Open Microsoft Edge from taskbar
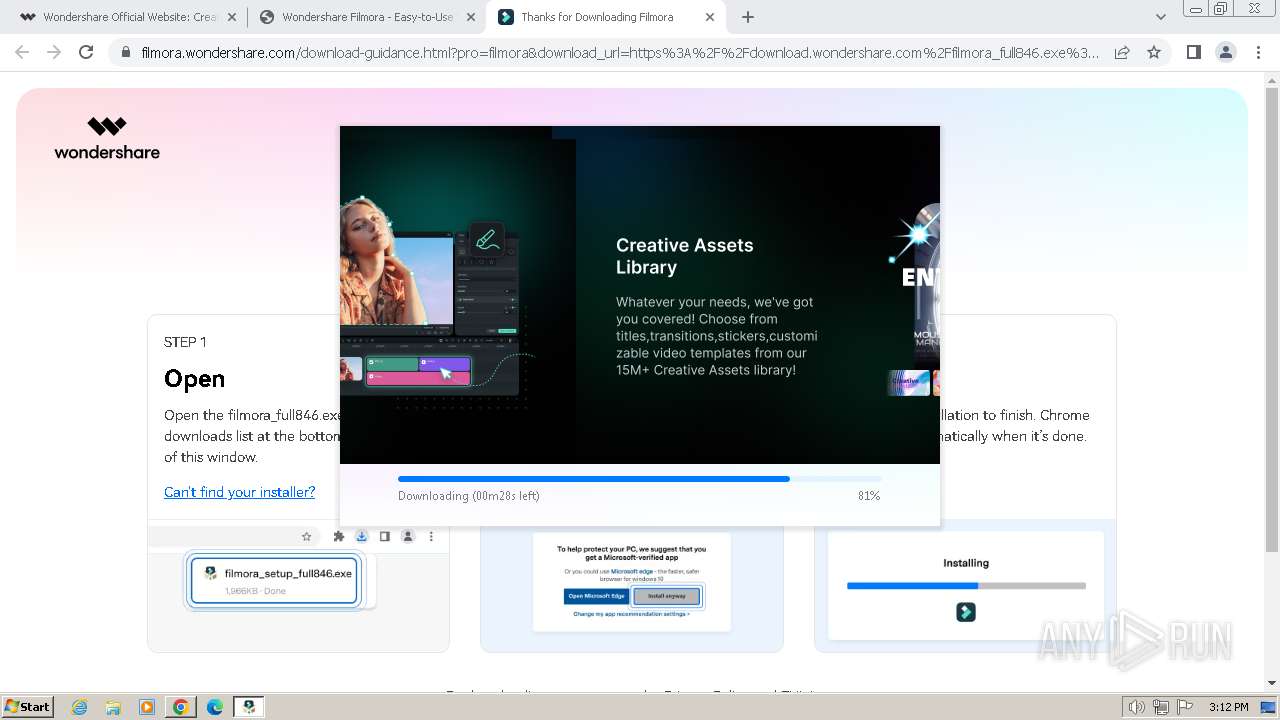This screenshot has width=1280, height=720. (x=215, y=707)
